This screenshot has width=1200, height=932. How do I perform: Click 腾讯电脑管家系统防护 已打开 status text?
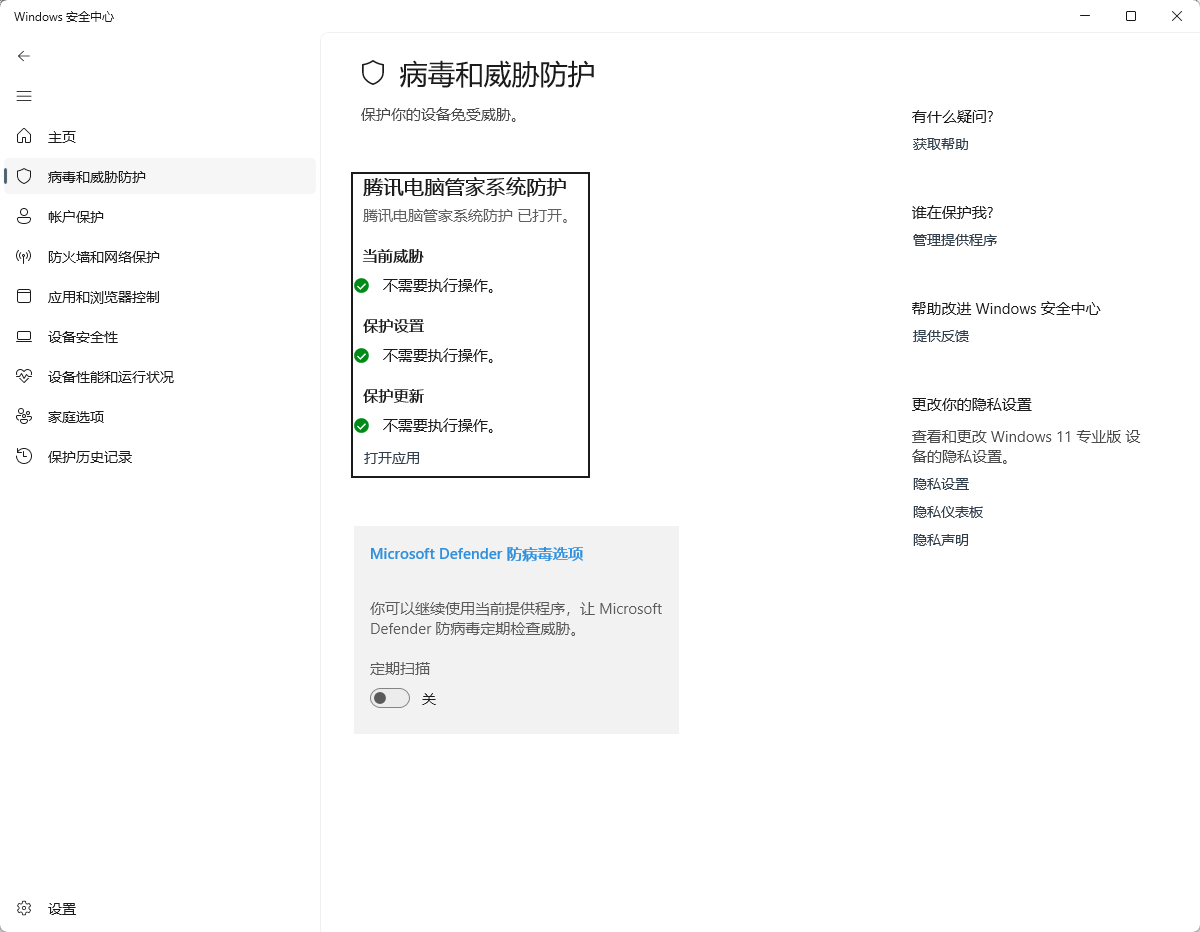coord(470,215)
